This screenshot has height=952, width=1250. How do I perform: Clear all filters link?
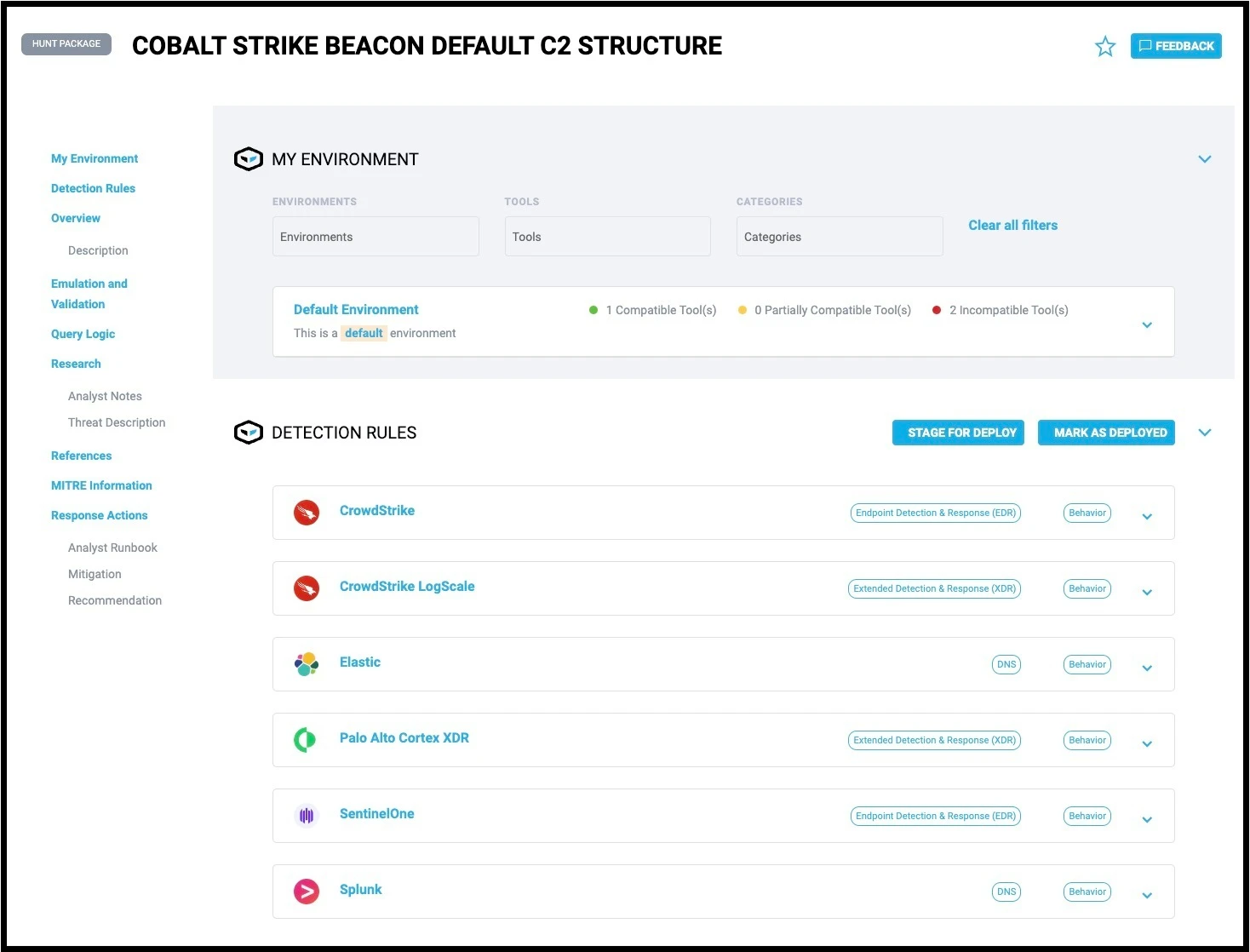coord(1012,226)
